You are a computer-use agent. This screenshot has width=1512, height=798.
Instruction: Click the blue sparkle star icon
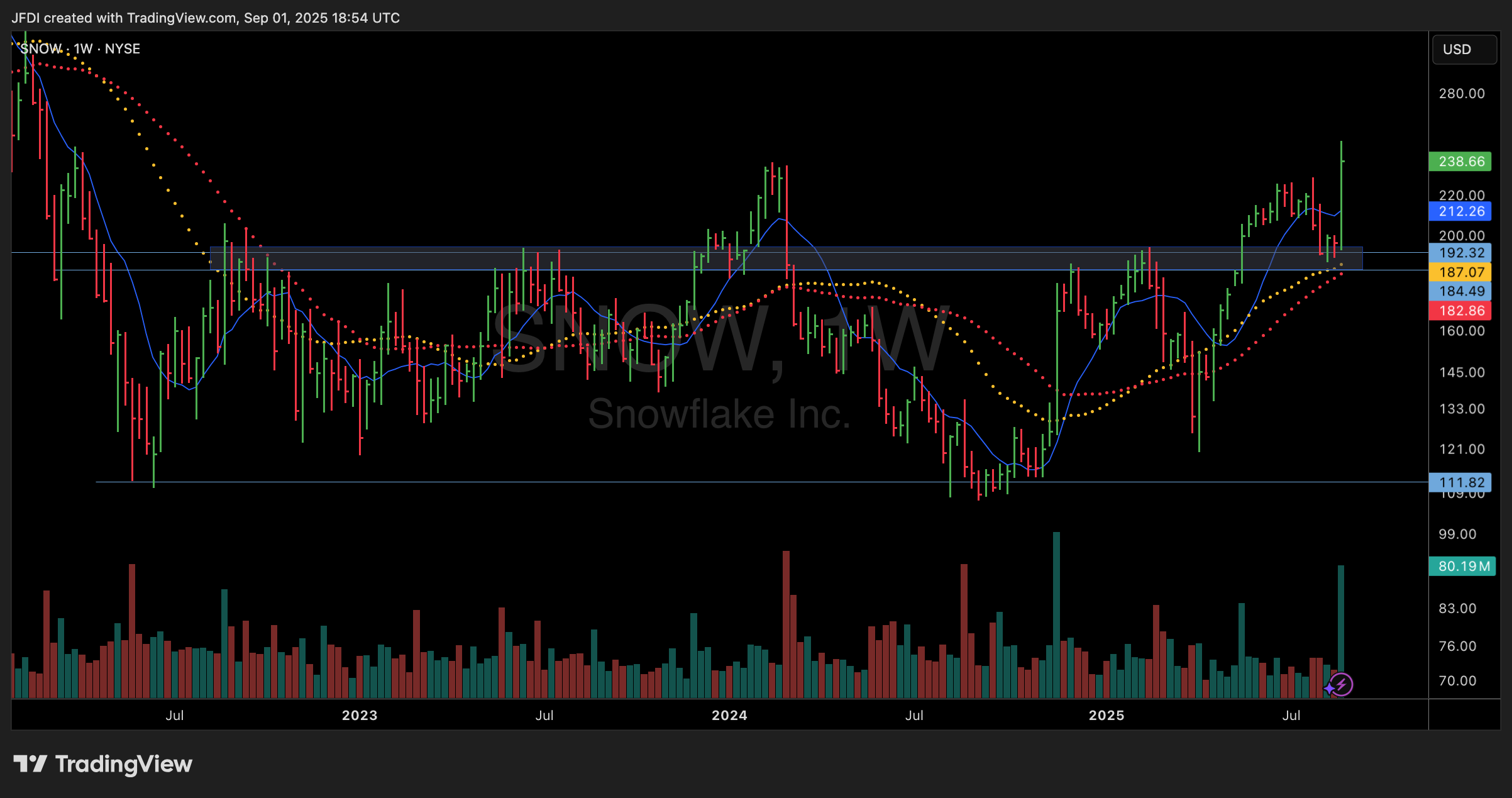pyautogui.click(x=1328, y=689)
